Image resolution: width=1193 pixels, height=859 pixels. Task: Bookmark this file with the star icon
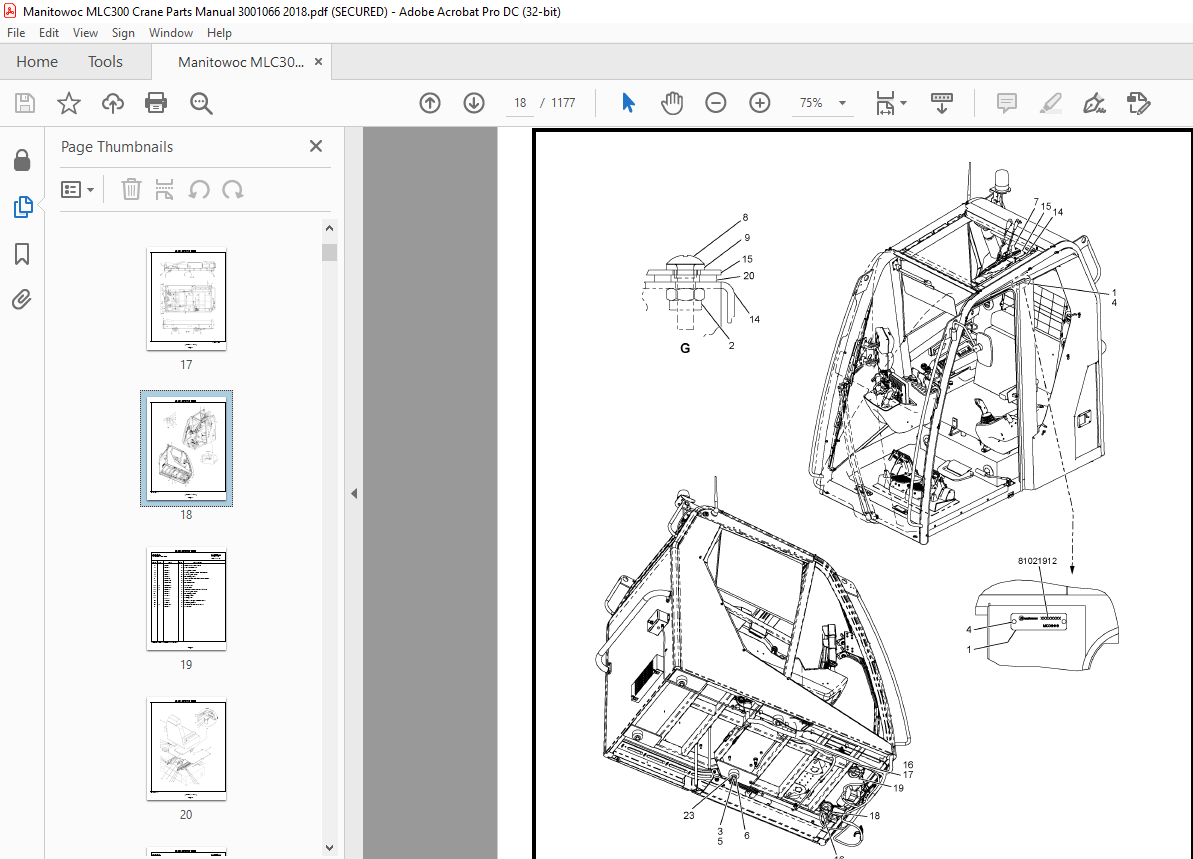point(68,103)
